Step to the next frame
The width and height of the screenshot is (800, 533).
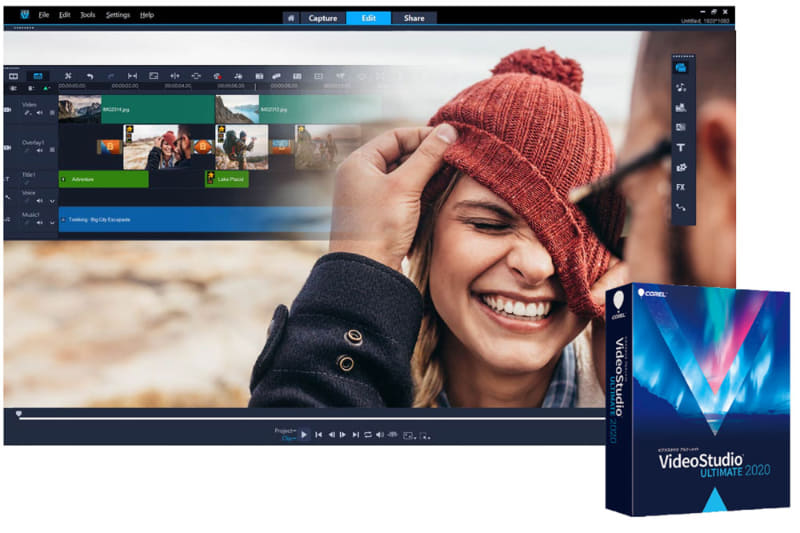[x=343, y=435]
